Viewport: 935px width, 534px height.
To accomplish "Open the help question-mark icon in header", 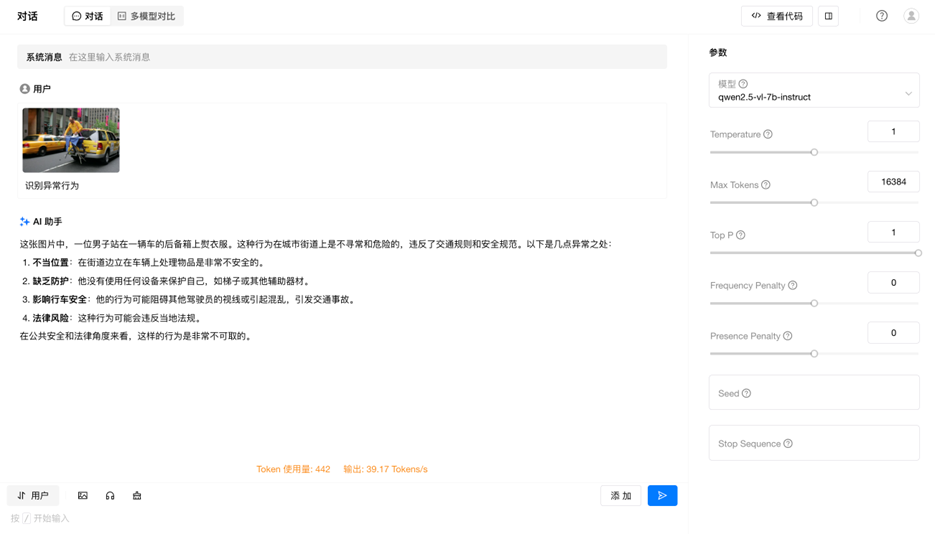I will 881,16.
